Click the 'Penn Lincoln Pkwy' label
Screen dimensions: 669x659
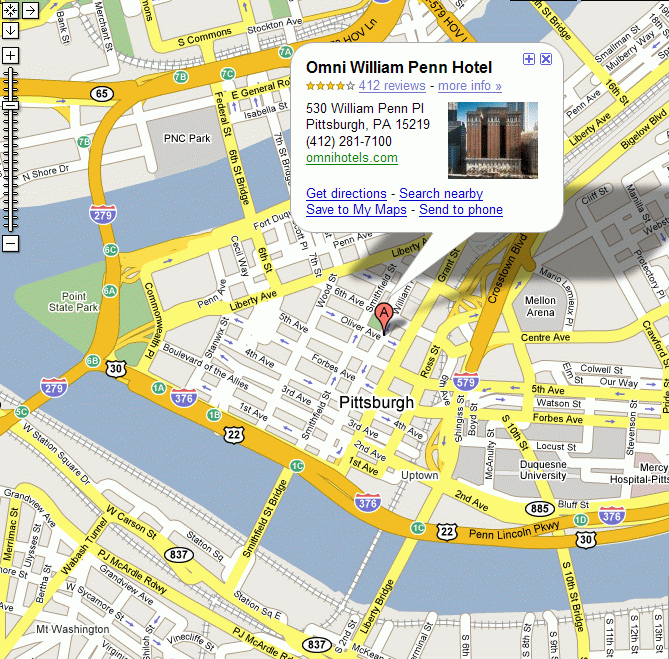[514, 530]
